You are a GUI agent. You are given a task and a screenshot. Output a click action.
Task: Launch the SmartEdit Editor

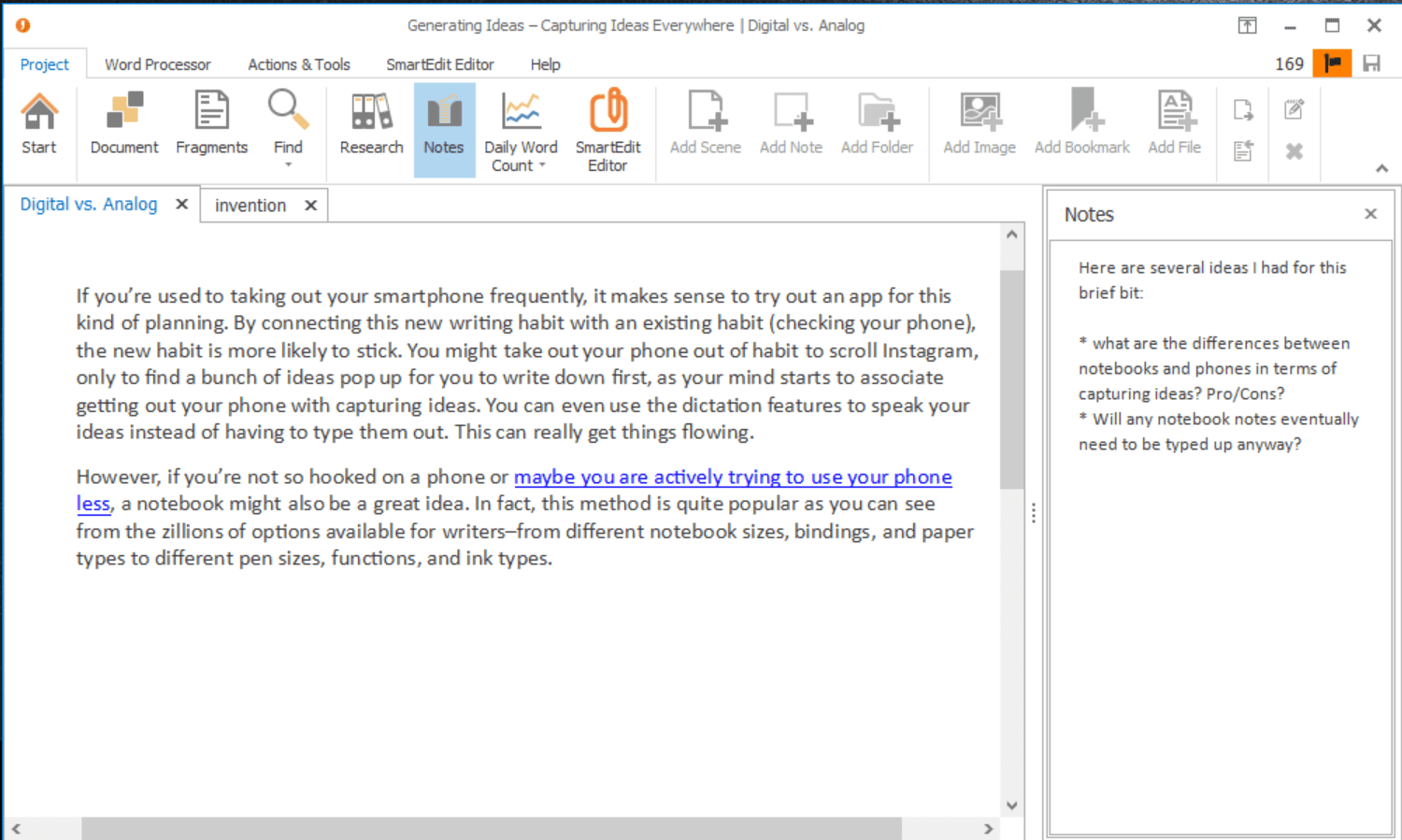tap(608, 132)
